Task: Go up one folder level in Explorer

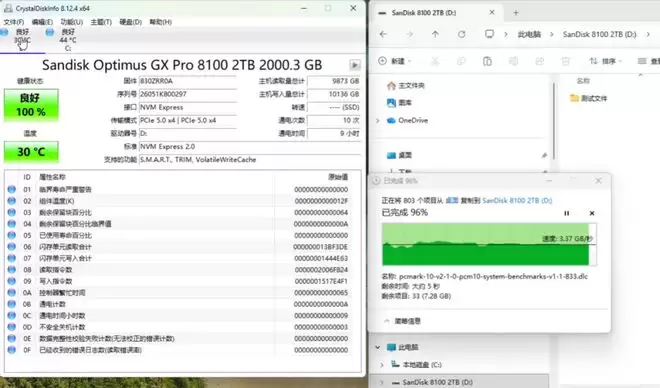Action: [435, 34]
